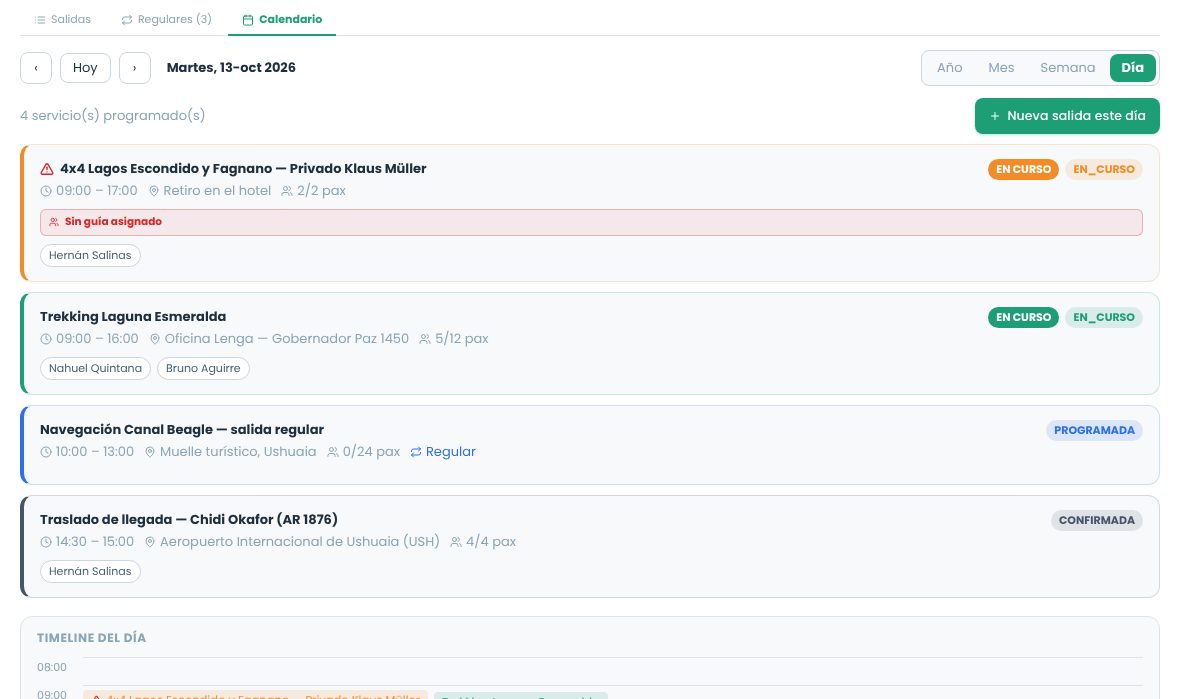Go to next day with right chevron
The height and width of the screenshot is (699, 1180).
coord(135,68)
